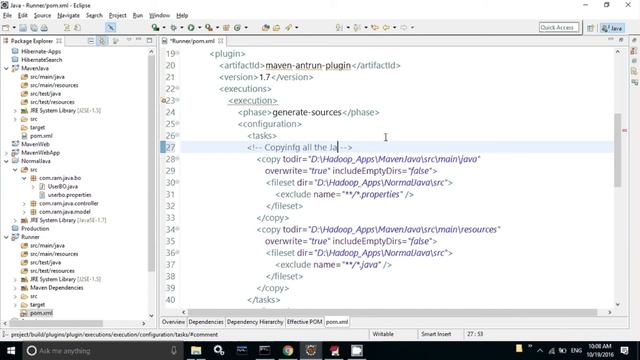Click the Open Type toolbar icon
Viewport: 640px width, 360px height.
[266, 28]
